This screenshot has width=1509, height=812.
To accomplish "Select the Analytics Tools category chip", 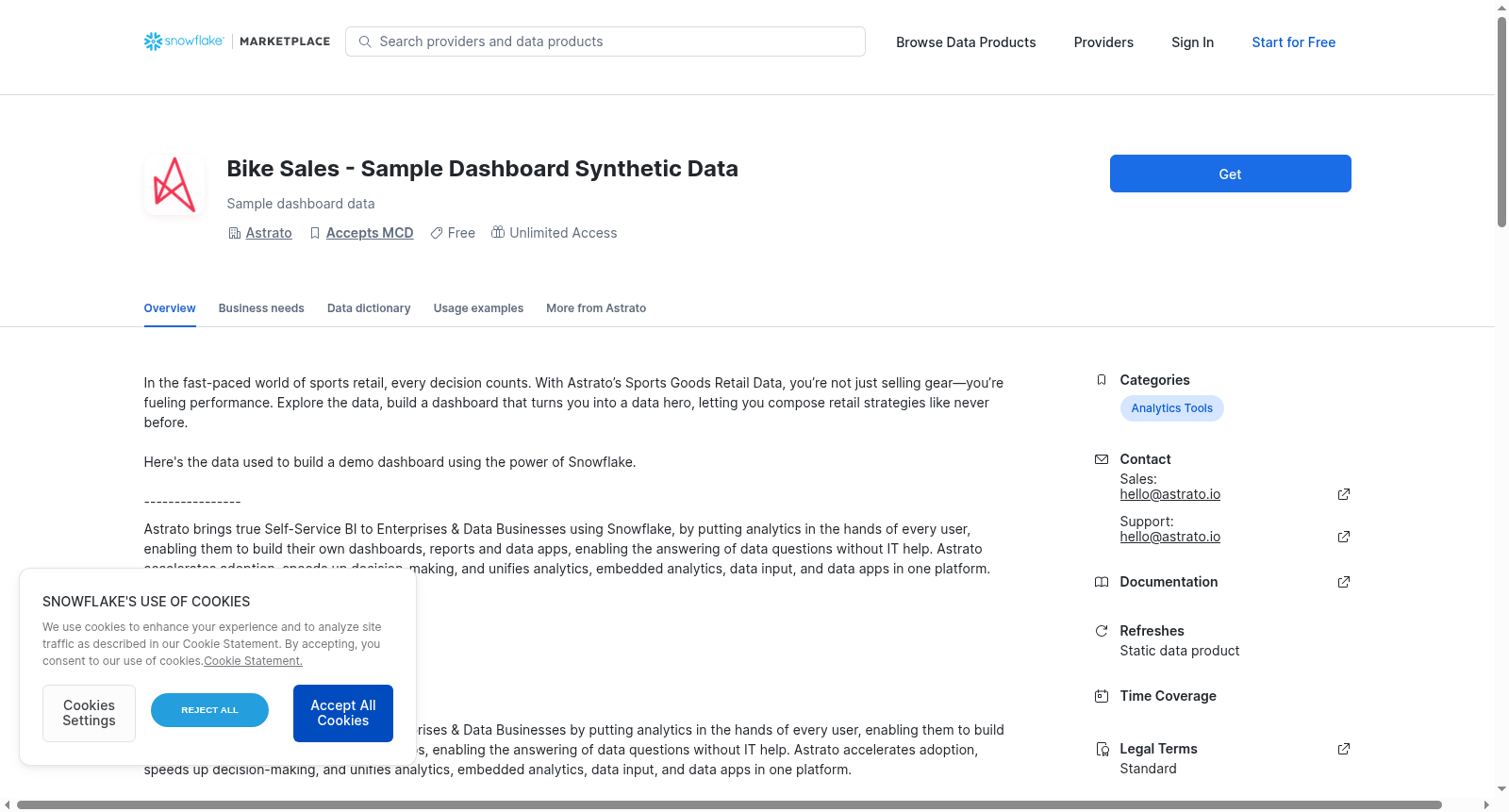I will click(1172, 408).
